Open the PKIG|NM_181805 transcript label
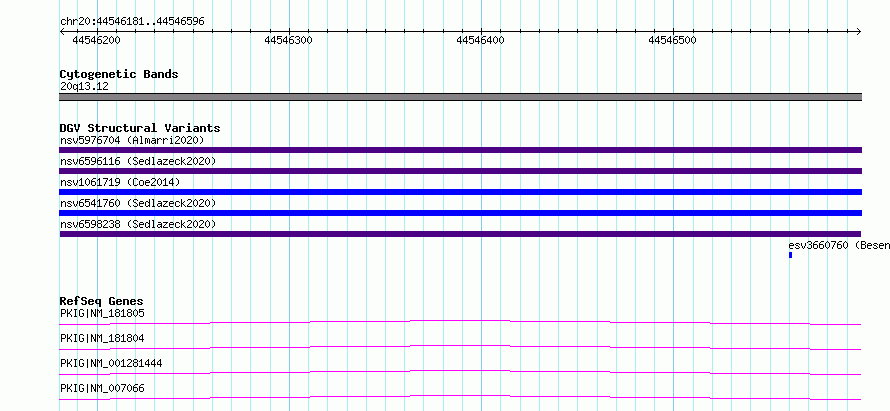Screen dimensions: 890x411 point(102,313)
